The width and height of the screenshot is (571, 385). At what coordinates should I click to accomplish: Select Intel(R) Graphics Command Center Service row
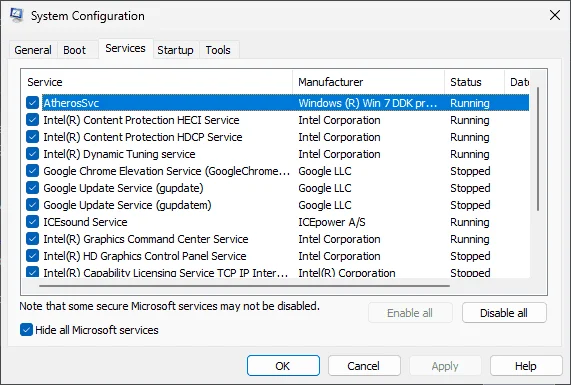coord(277,239)
